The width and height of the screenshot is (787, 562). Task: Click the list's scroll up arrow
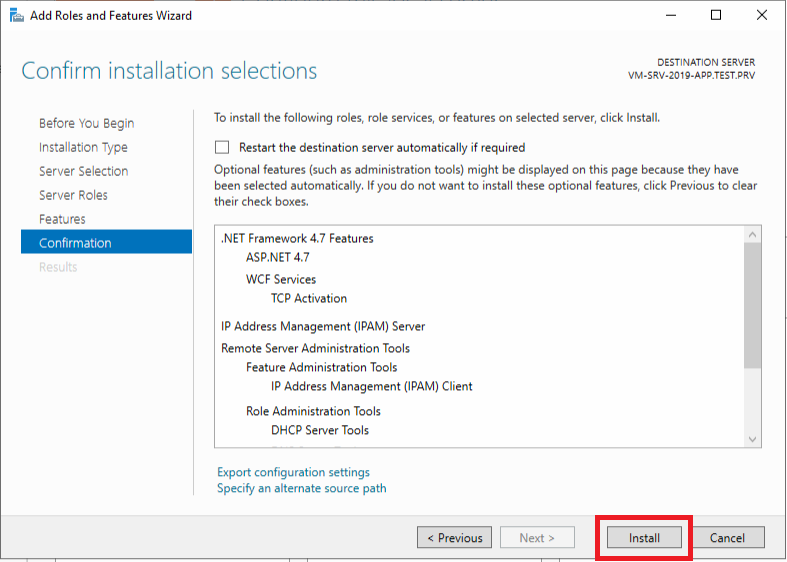click(x=752, y=234)
